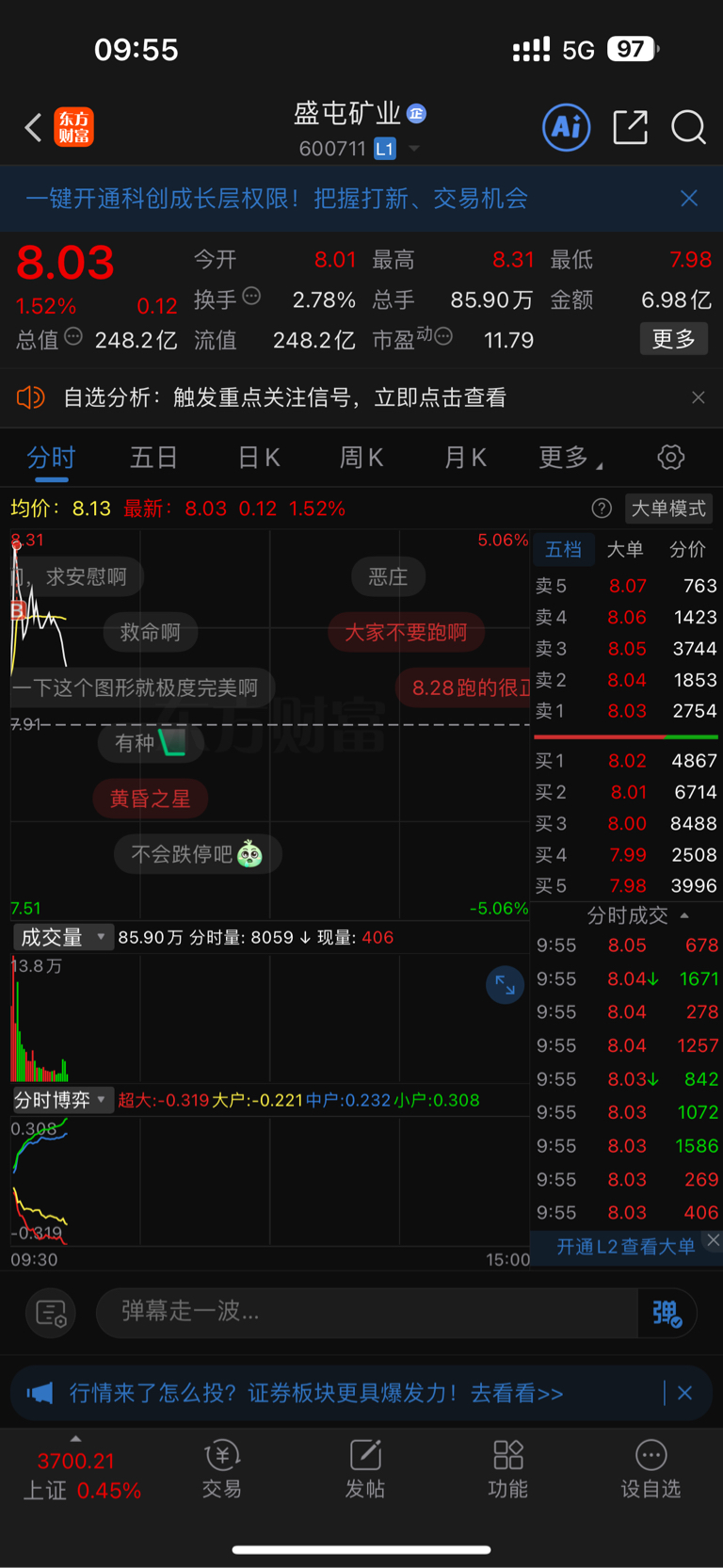The width and height of the screenshot is (723, 1568).
Task: Select the 分时 tab
Action: tap(51, 459)
